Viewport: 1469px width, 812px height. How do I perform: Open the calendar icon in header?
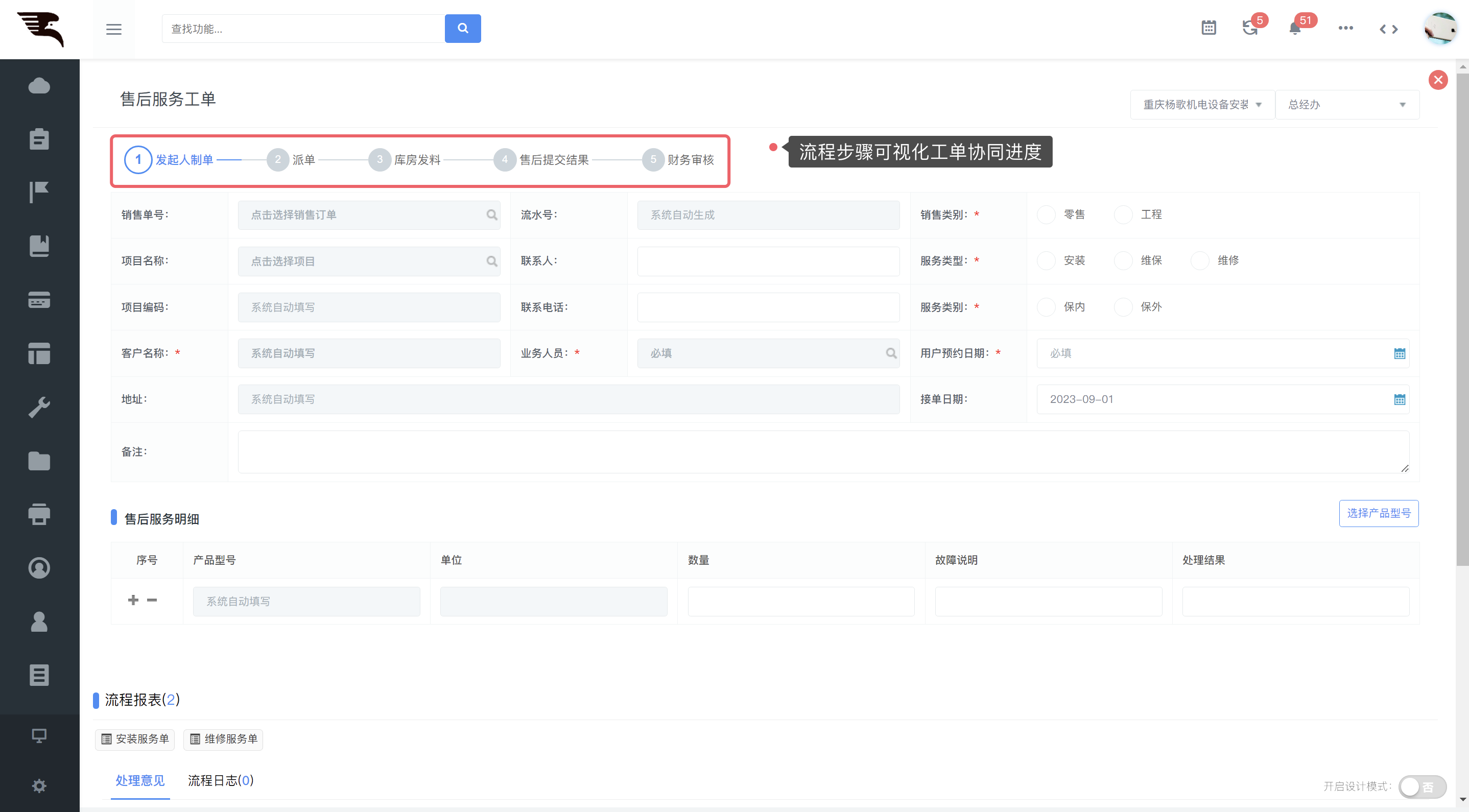(x=1209, y=28)
